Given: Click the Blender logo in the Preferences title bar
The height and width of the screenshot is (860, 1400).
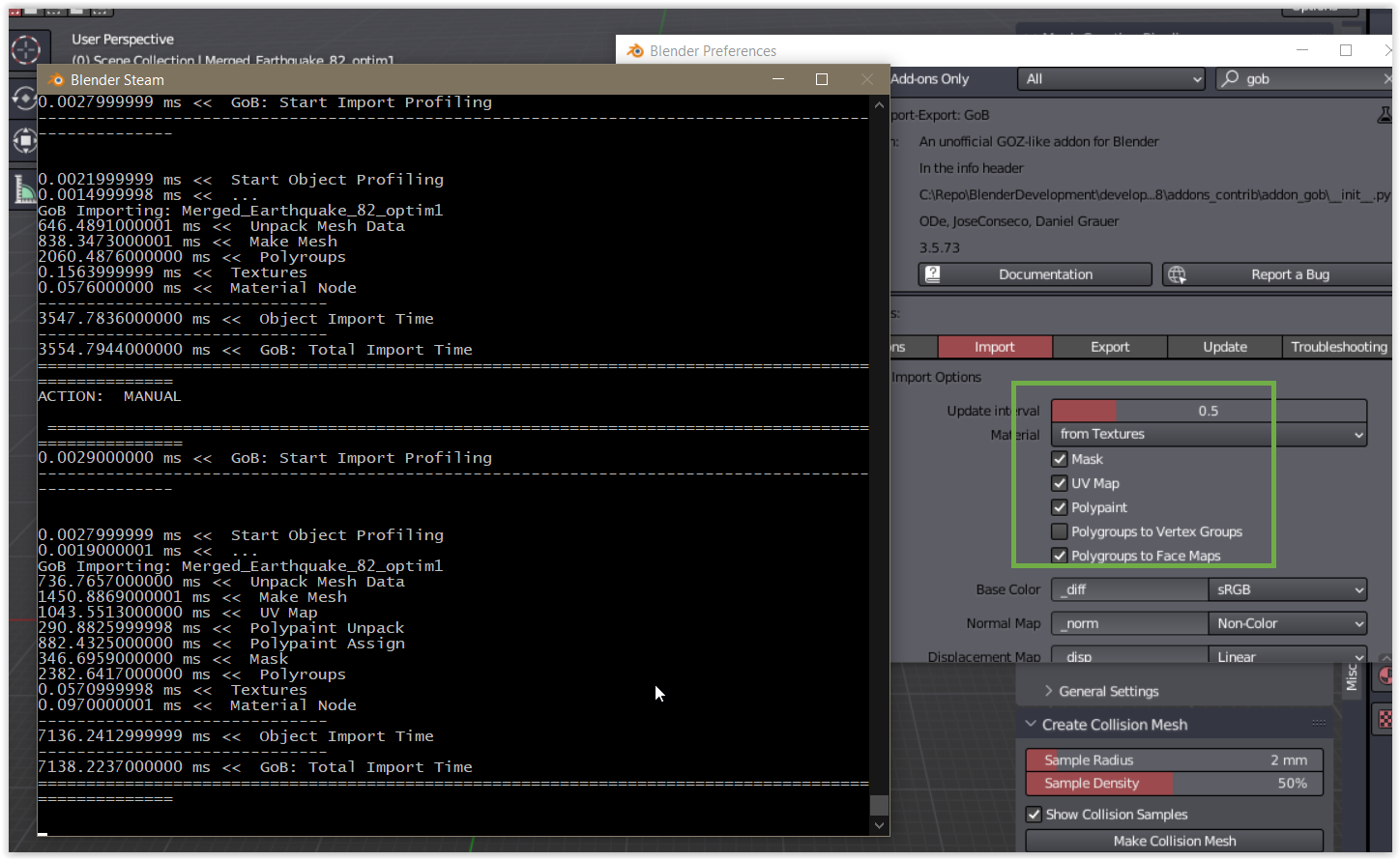Looking at the screenshot, I should coord(635,50).
